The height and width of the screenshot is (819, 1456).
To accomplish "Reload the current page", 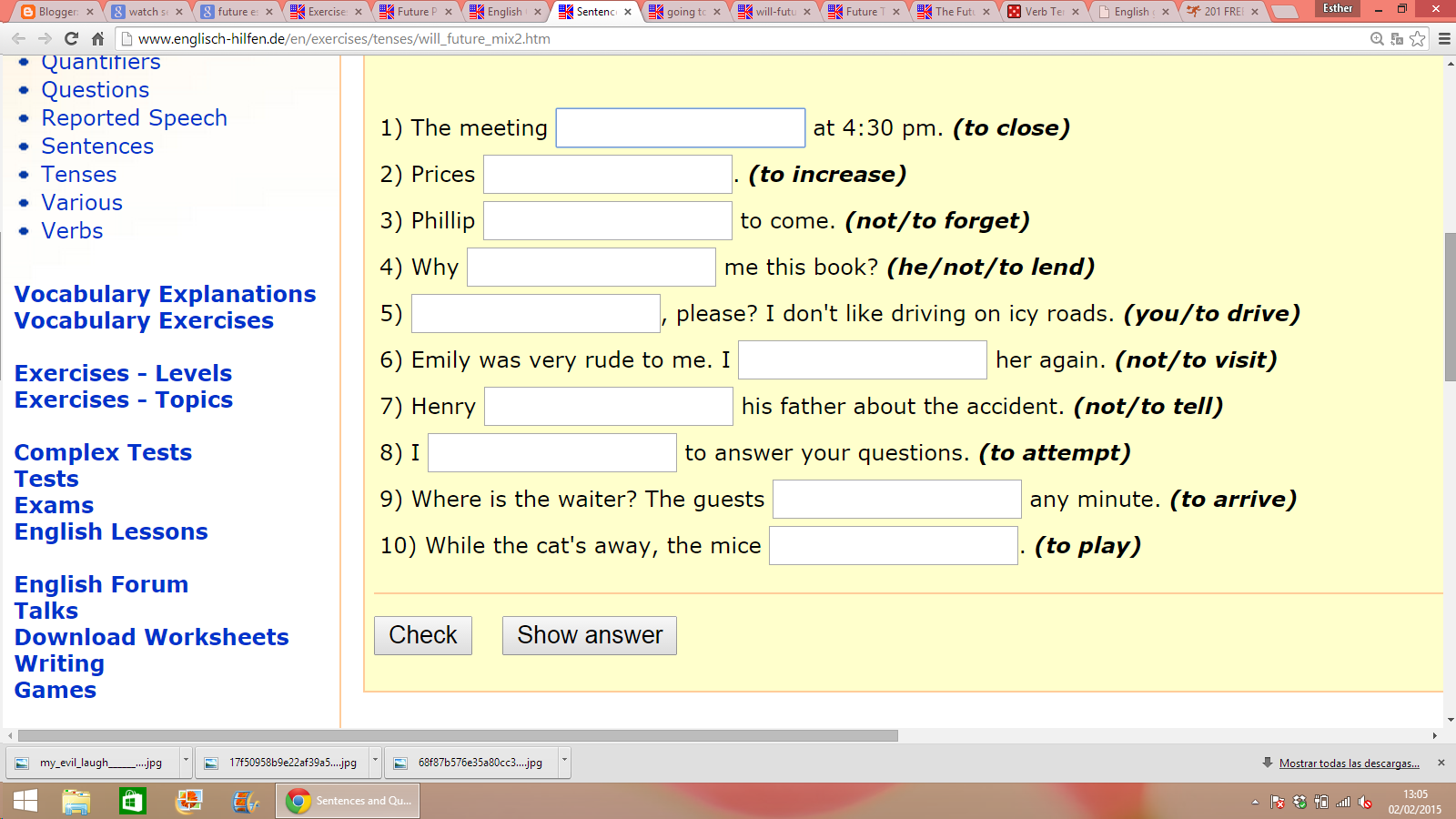I will click(x=69, y=38).
